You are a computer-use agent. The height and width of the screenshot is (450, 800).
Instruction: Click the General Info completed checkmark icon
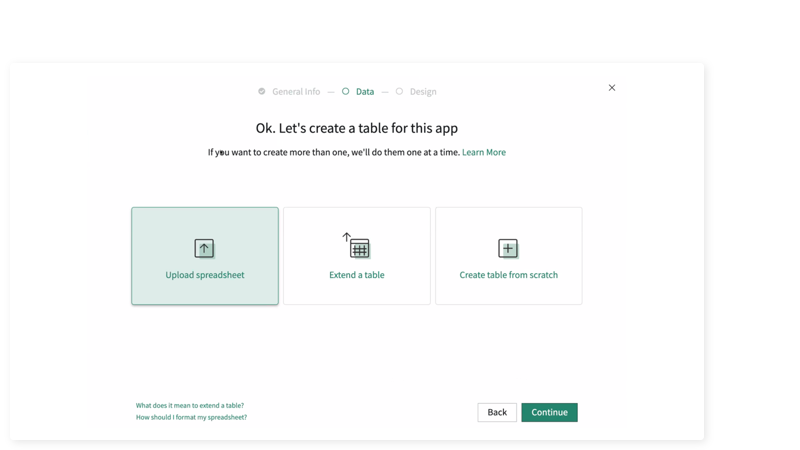(x=262, y=91)
